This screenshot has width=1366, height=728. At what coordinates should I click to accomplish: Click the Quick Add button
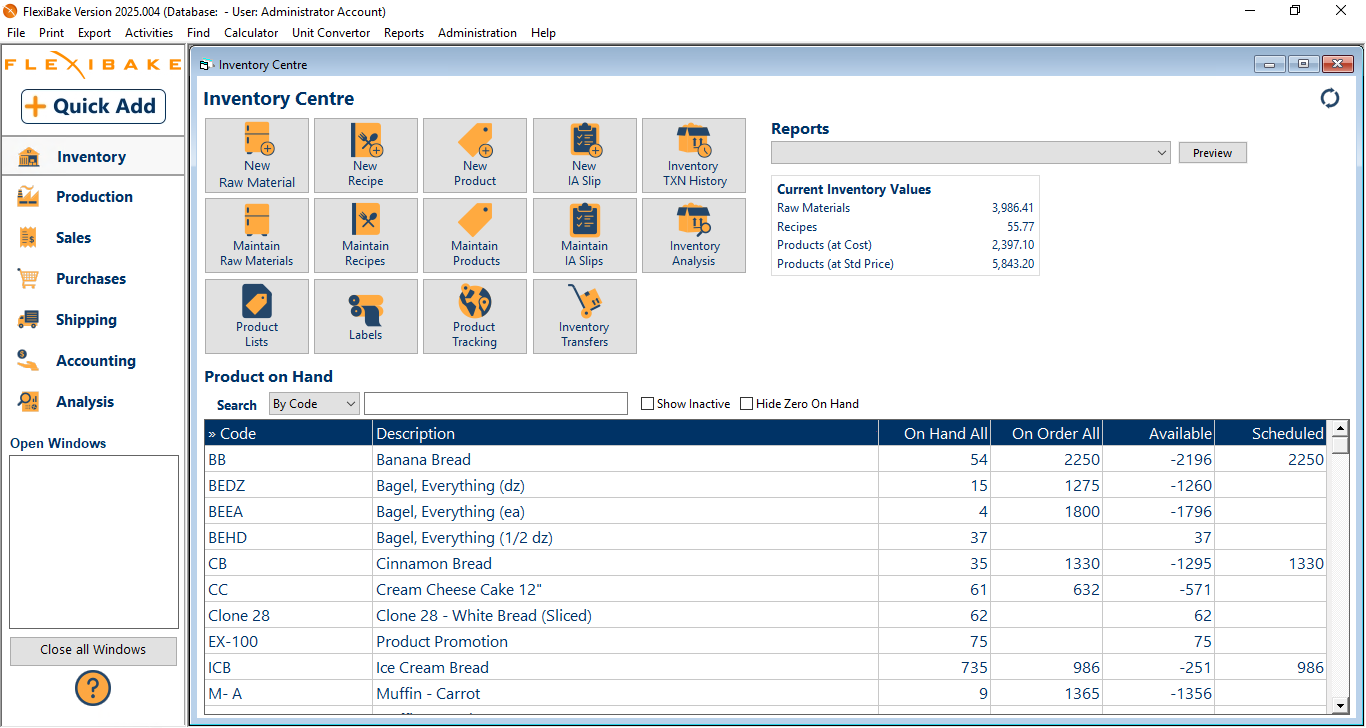[x=93, y=106]
